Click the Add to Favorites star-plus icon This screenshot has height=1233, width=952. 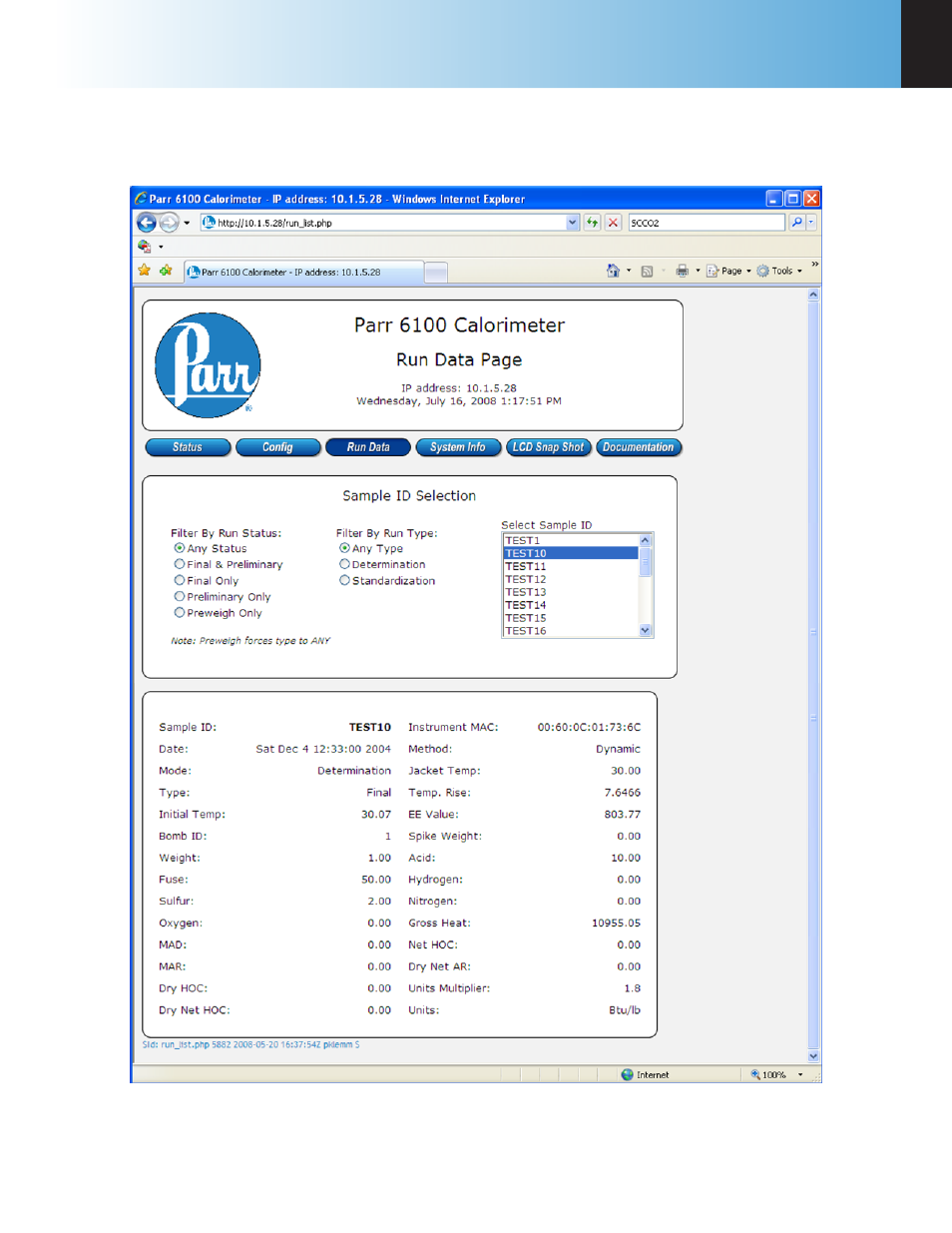pos(166,271)
